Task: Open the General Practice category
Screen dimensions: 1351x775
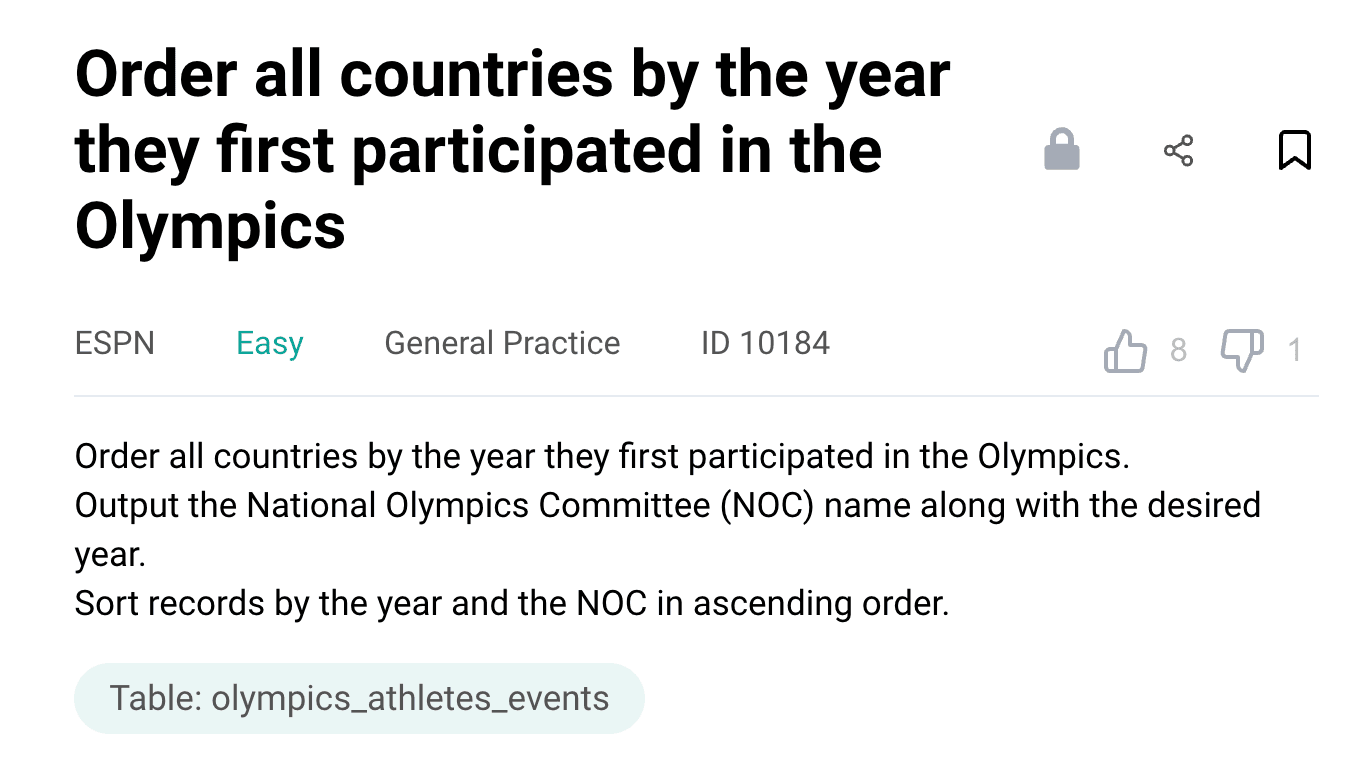Action: [502, 344]
